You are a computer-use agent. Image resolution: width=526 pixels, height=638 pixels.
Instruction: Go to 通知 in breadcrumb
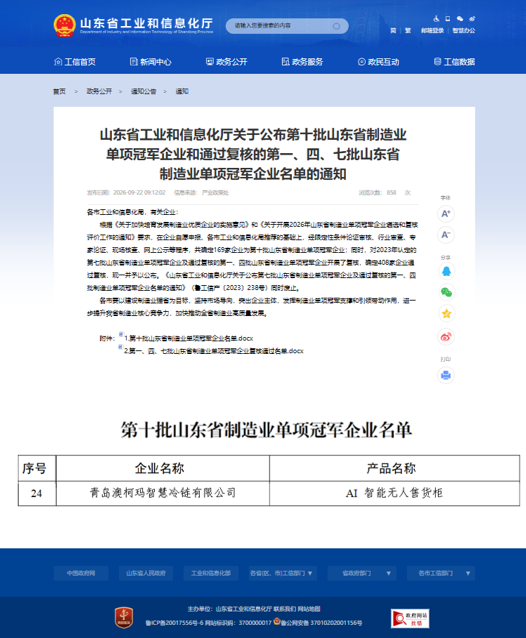182,91
